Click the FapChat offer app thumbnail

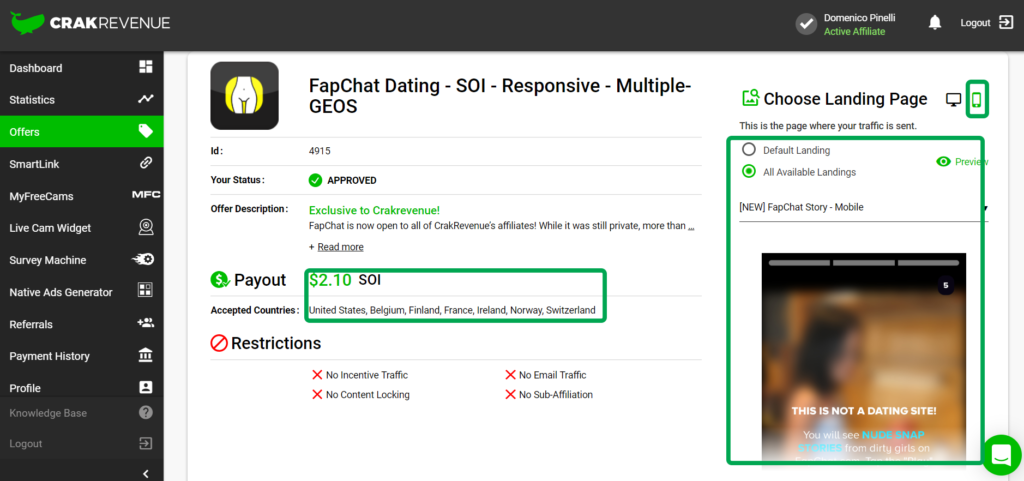coord(244,96)
